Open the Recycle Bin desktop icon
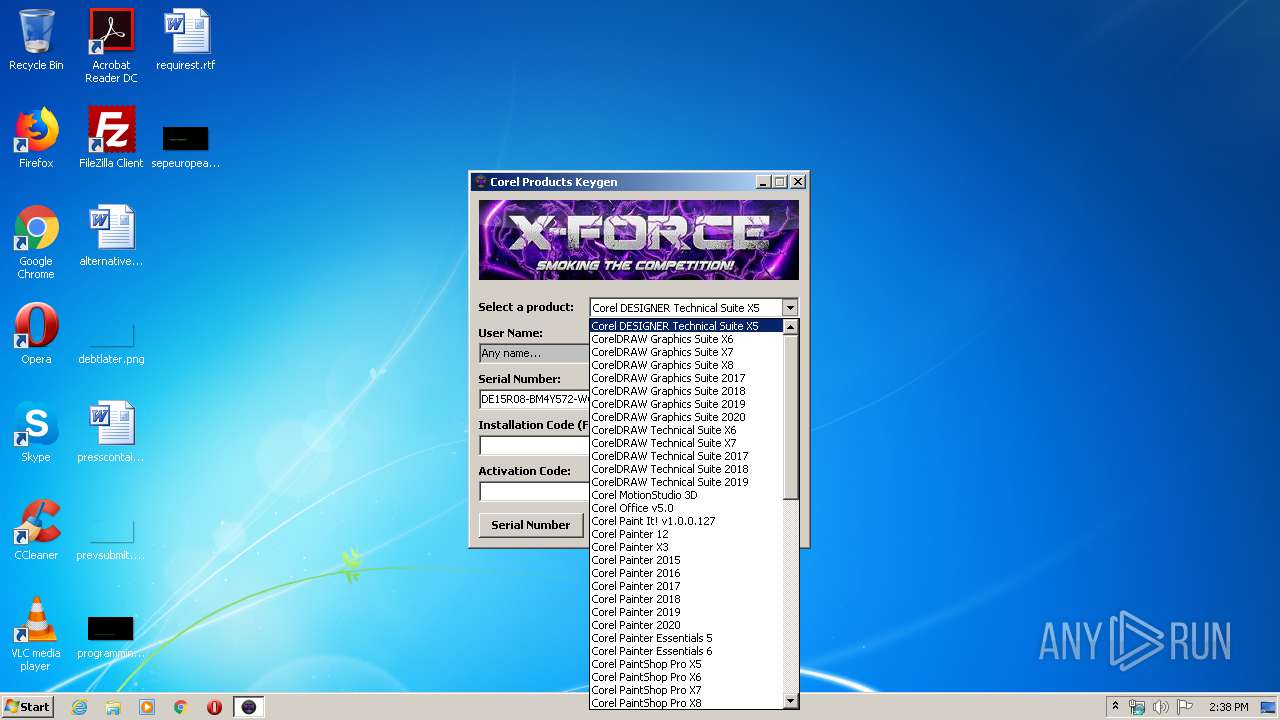1280x720 pixels. tap(36, 40)
